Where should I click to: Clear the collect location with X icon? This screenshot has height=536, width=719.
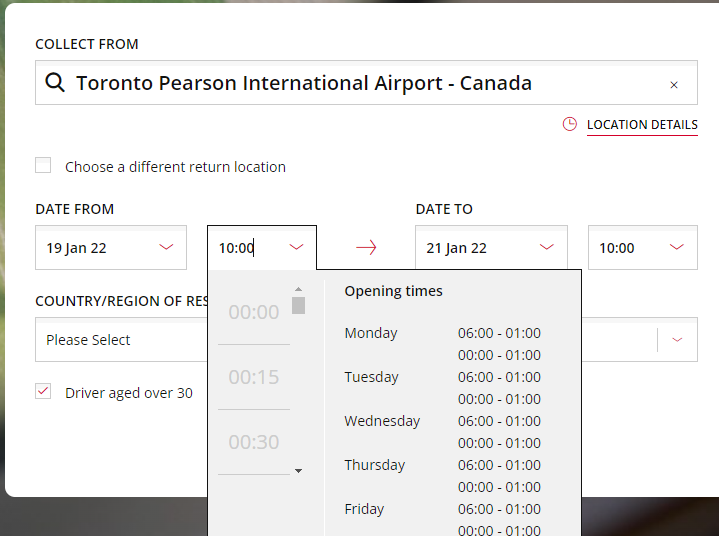tap(674, 85)
